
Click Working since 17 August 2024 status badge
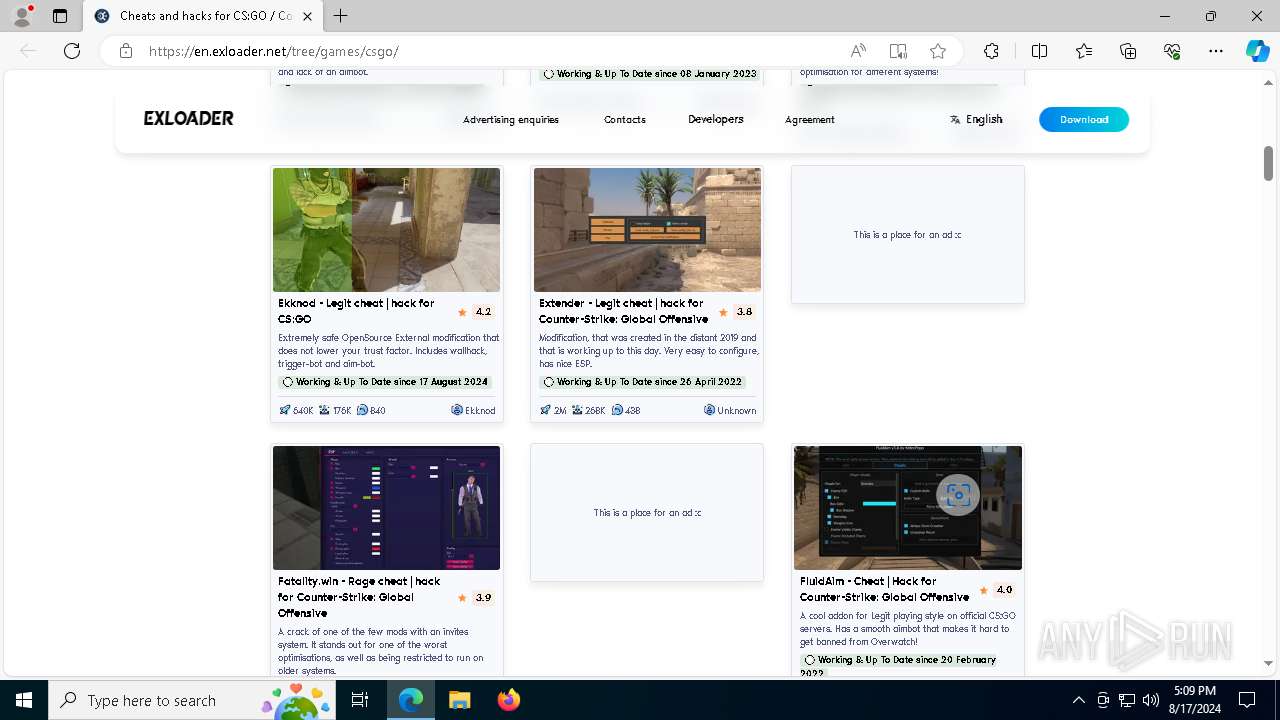click(x=385, y=382)
